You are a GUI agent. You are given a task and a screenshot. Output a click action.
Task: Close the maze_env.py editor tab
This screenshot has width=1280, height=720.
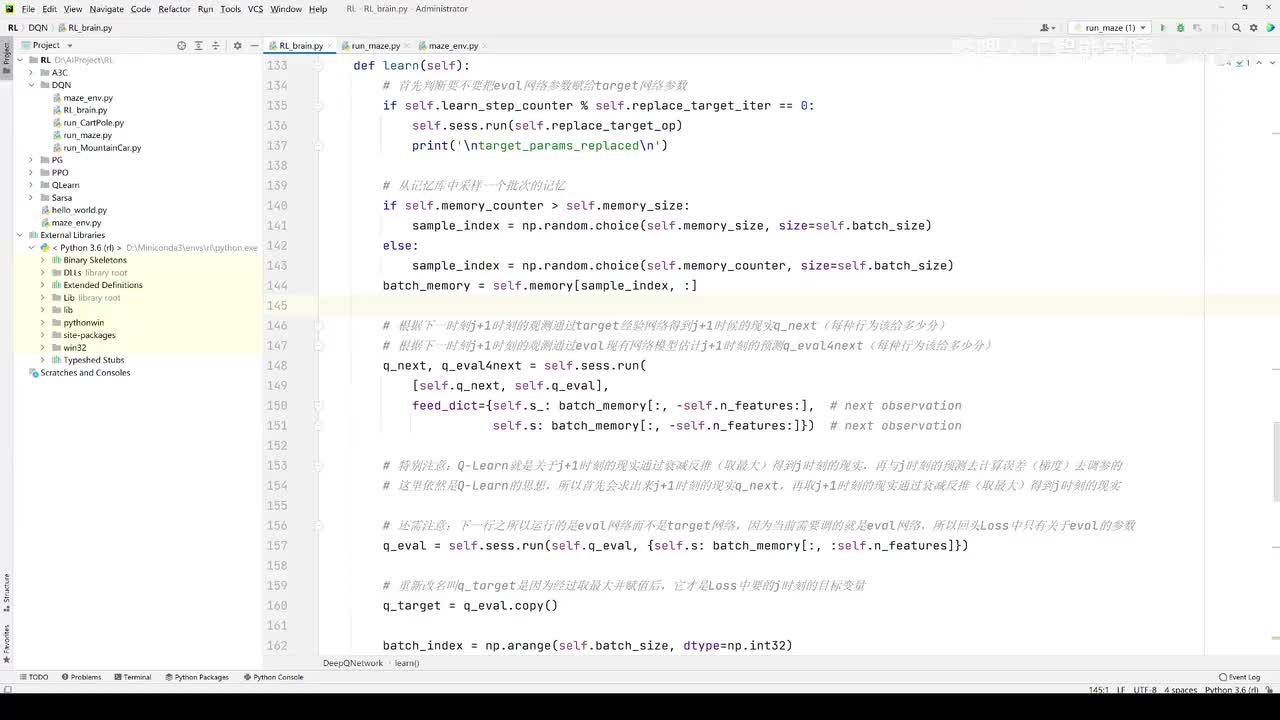click(485, 46)
